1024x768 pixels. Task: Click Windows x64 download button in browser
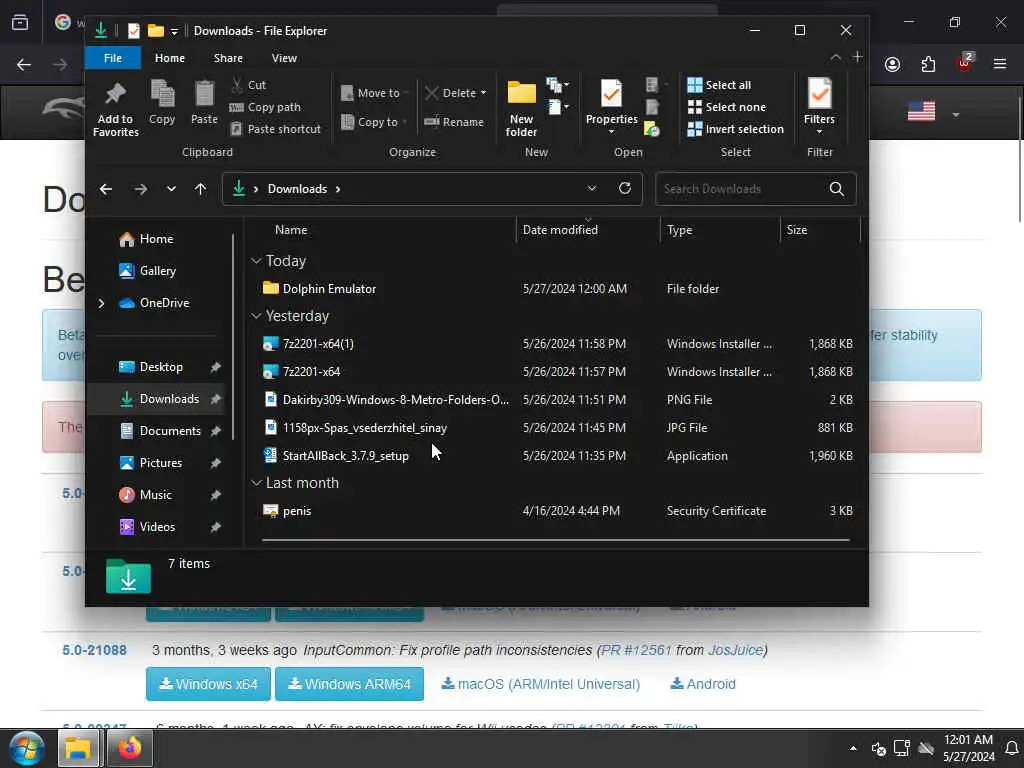(x=208, y=684)
